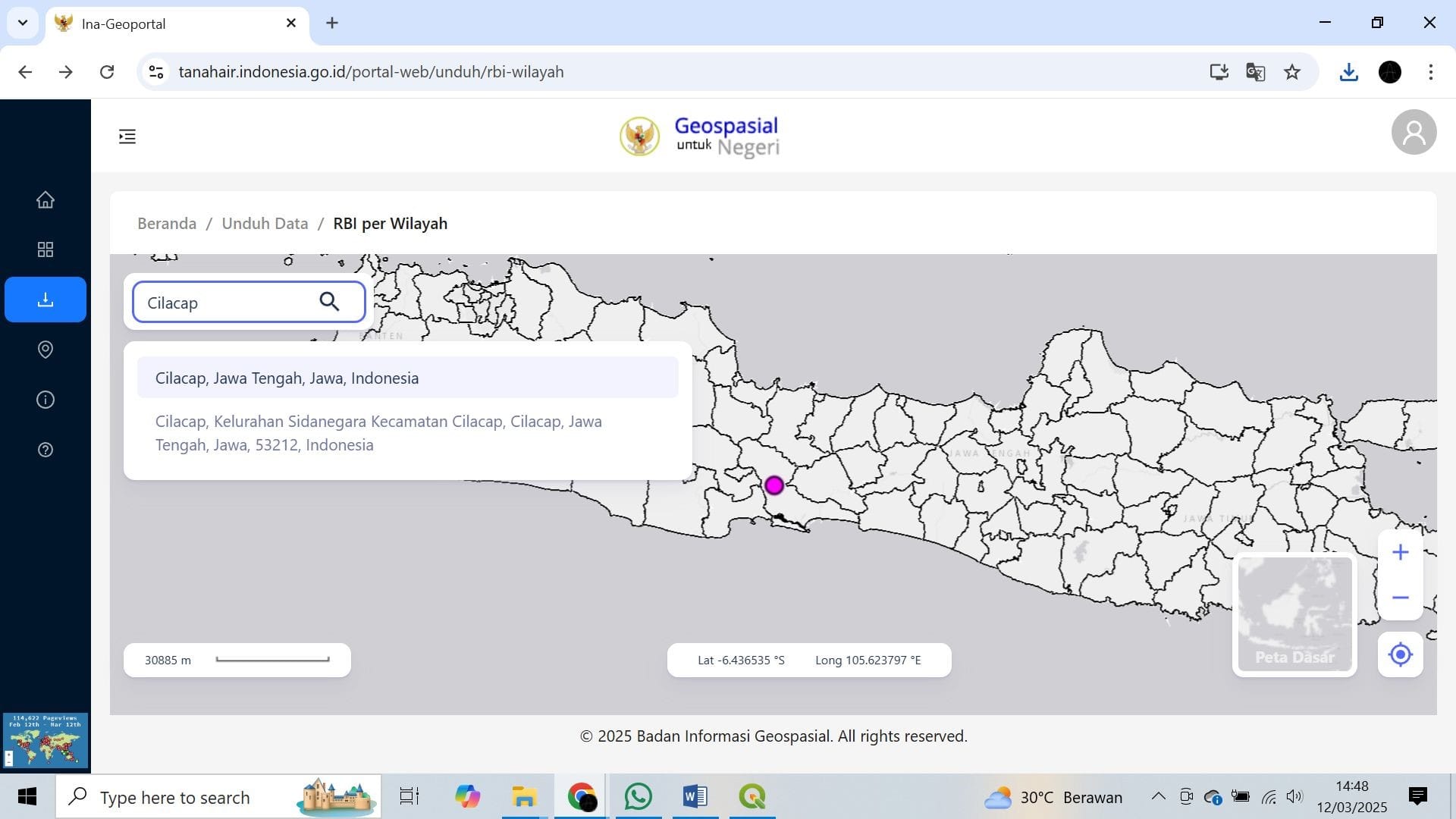Click the Geospasial untuk Negeri logo
The image size is (1456, 819).
tap(699, 136)
